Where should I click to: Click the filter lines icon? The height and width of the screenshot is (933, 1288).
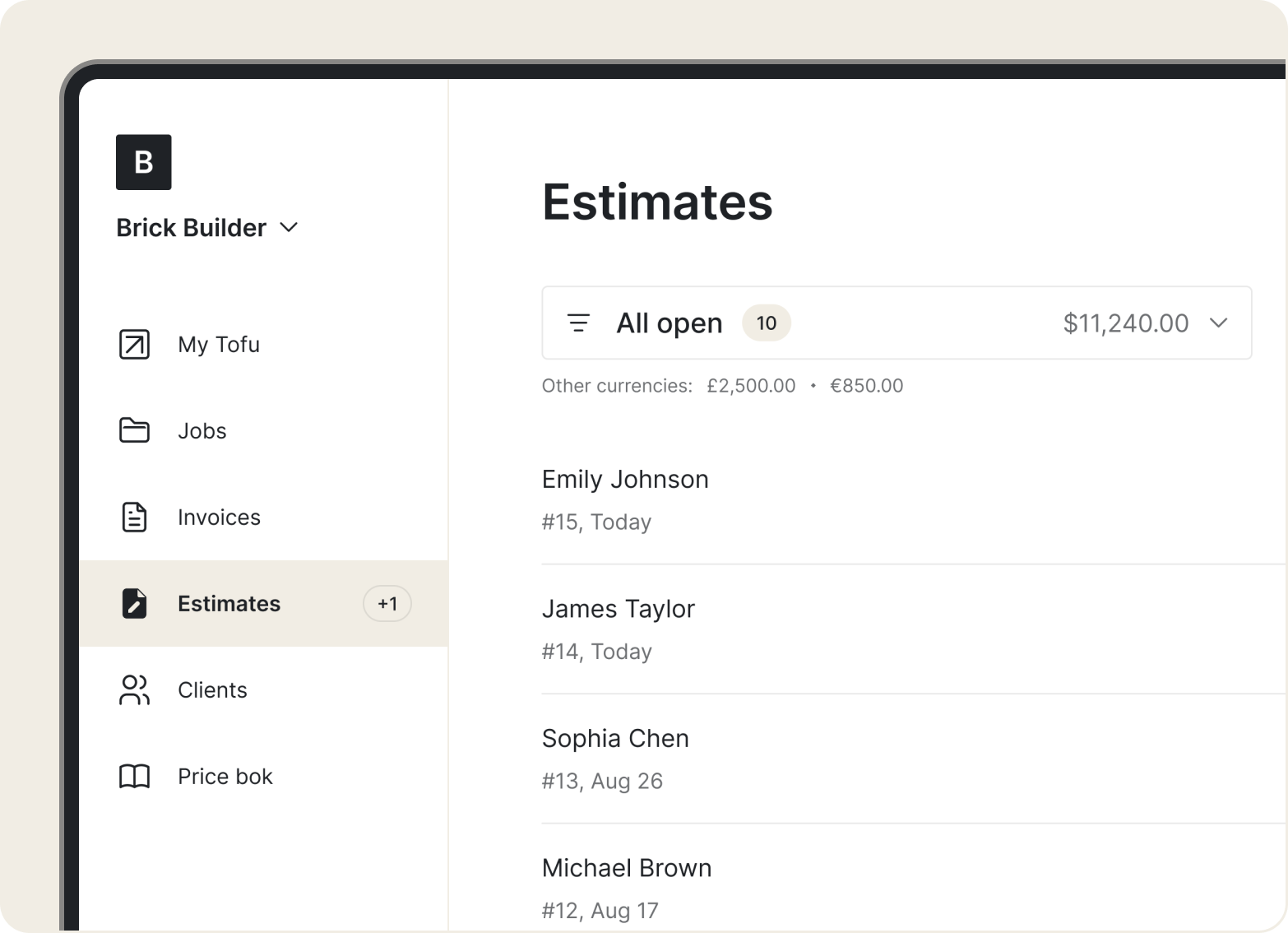(578, 323)
